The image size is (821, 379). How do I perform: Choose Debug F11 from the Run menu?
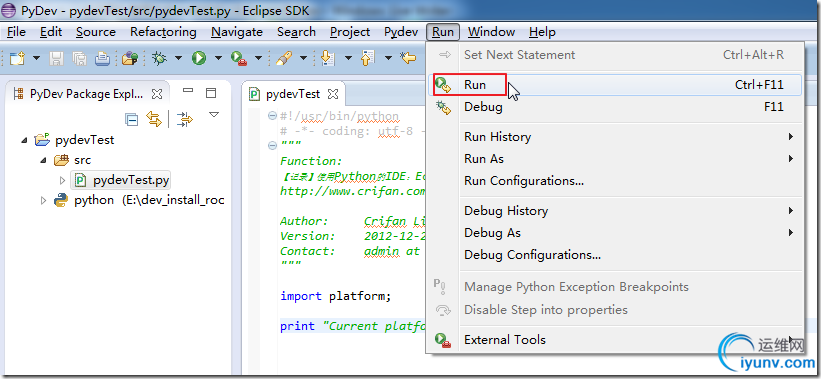[x=615, y=107]
